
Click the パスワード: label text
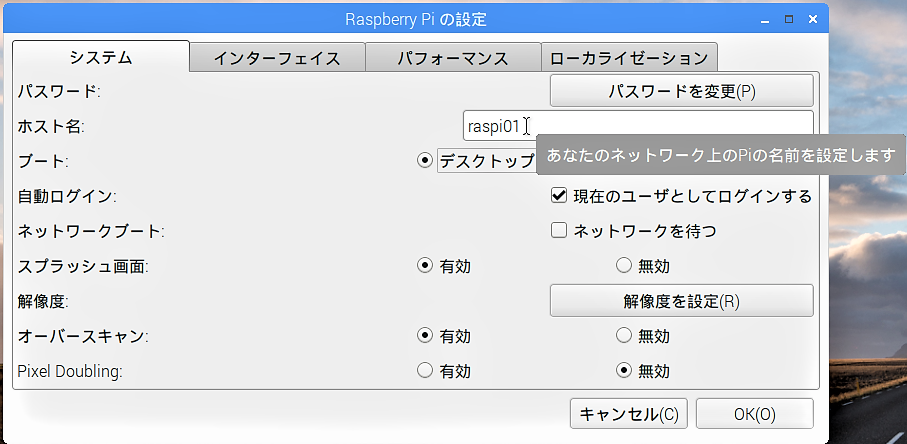click(59, 91)
